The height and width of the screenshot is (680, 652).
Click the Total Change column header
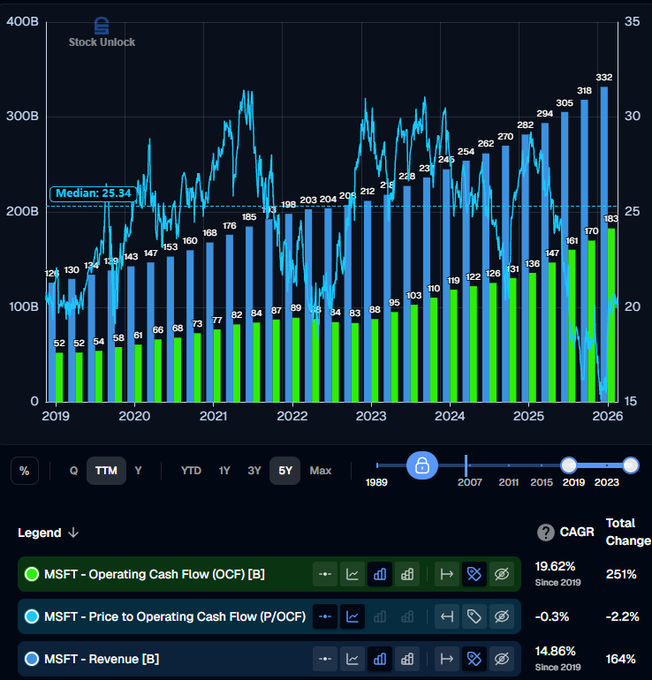tap(628, 532)
